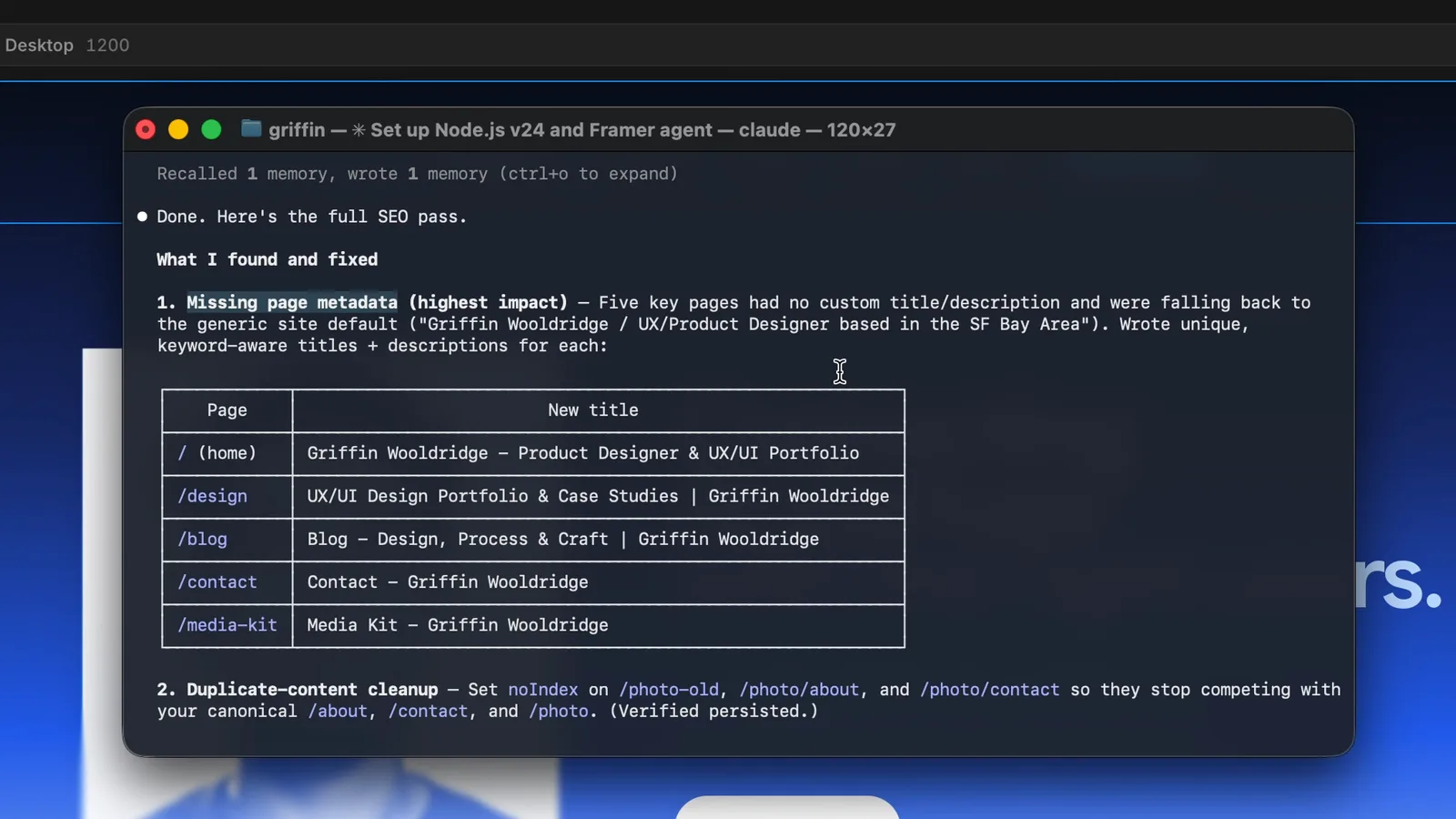
Task: Open the /media-kit path in the table
Action: click(x=227, y=625)
